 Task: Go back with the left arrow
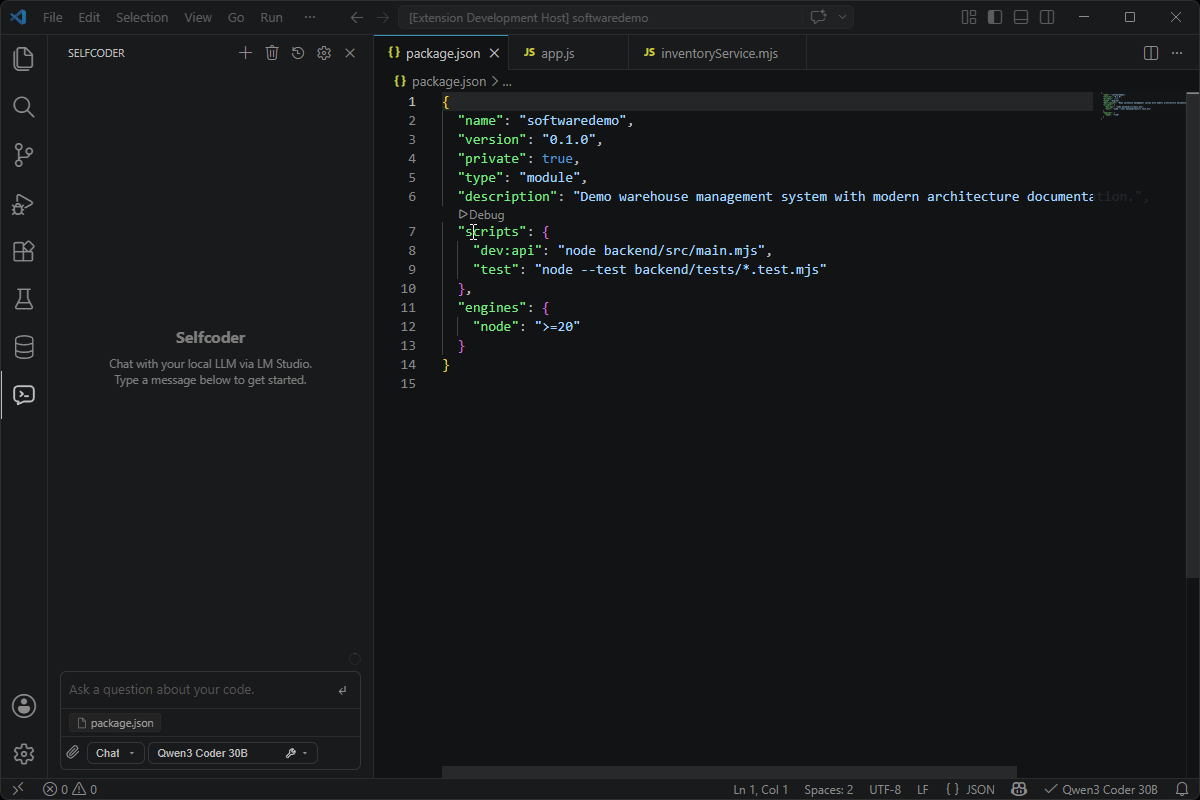click(357, 17)
